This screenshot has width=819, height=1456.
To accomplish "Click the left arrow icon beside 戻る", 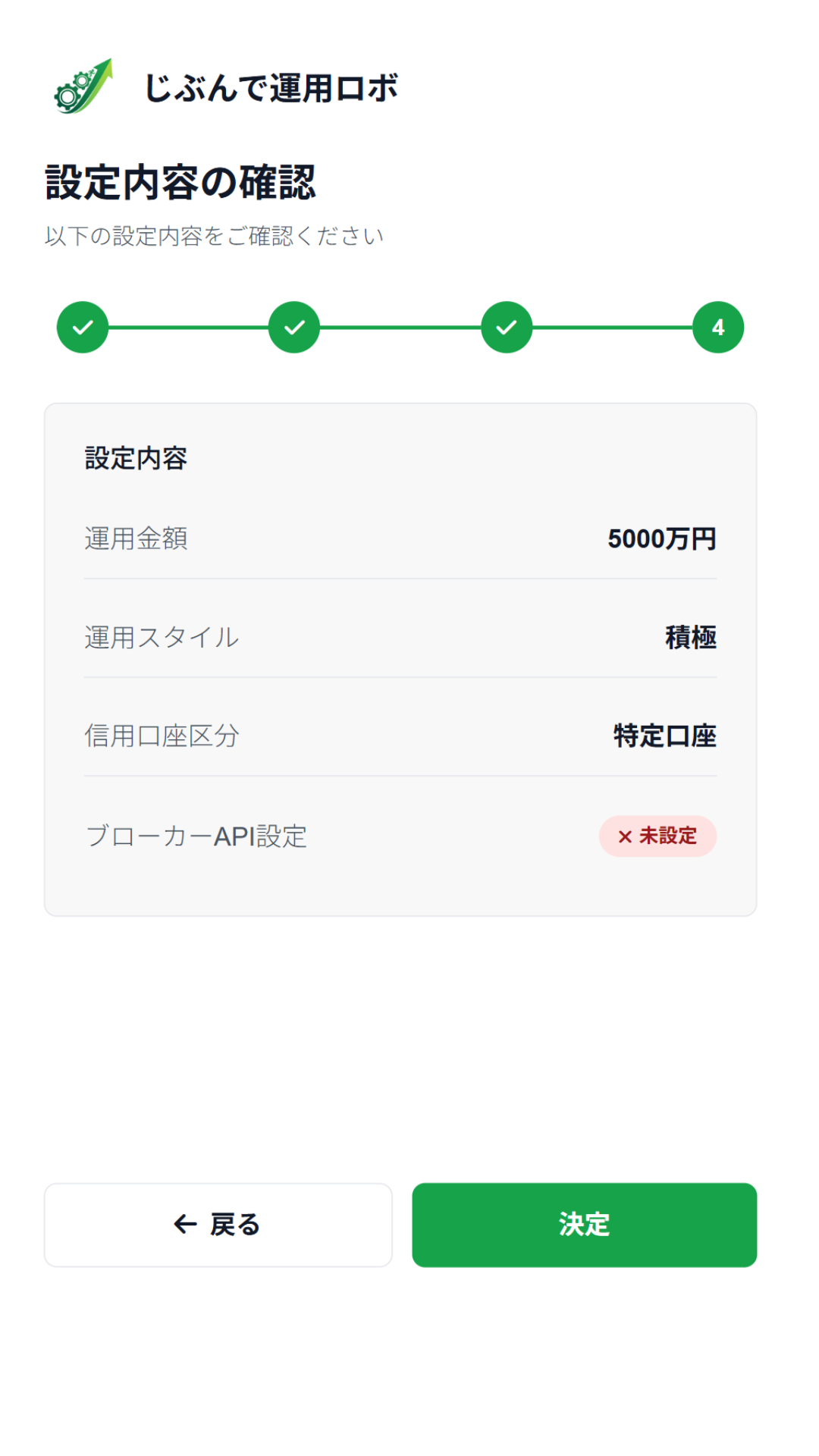I will pos(185,1224).
